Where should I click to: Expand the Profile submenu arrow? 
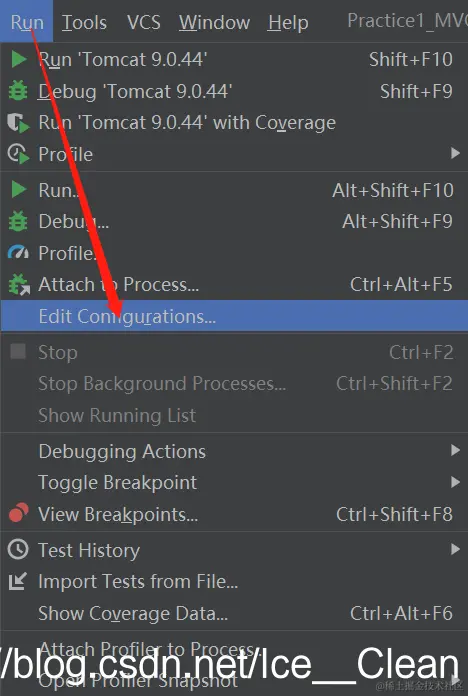[x=455, y=154]
